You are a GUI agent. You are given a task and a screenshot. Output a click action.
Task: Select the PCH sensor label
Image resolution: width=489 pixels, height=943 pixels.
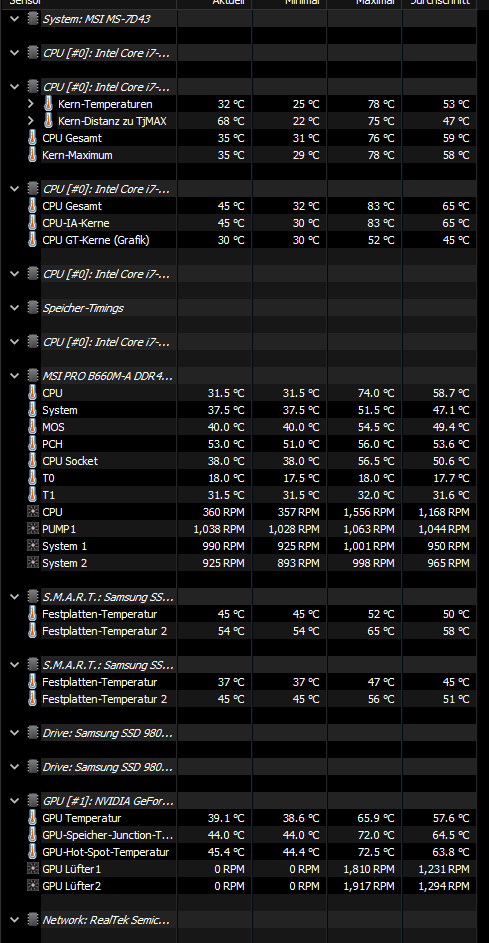[52, 444]
